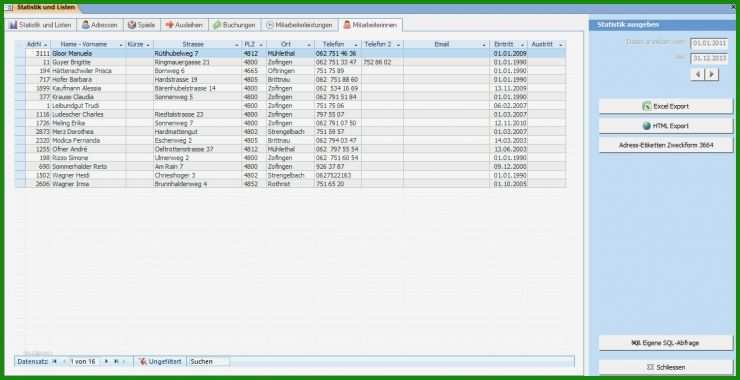Image resolution: width=740 pixels, height=380 pixels.
Task: Click Adress-Etiketten Zweckform 3664 button
Action: 666,145
